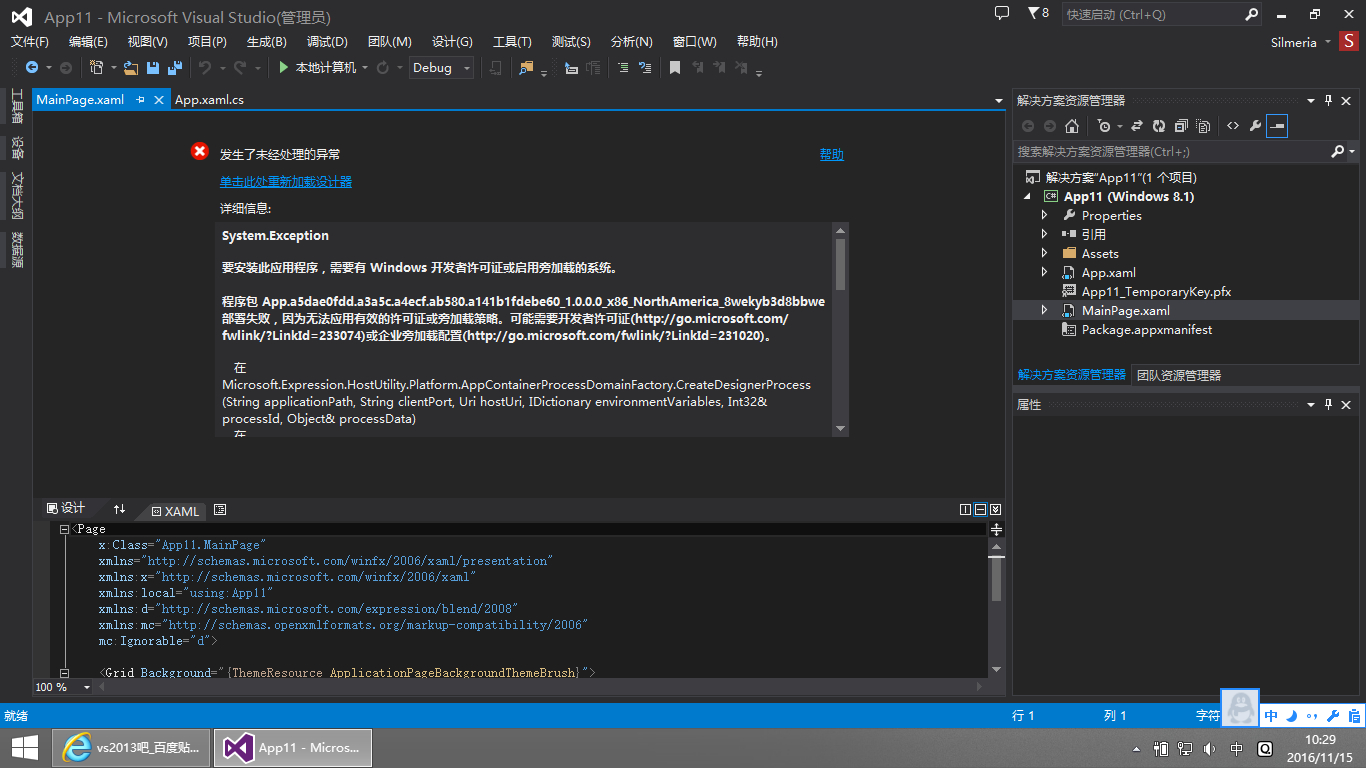Click the Save All toolbar icon
Image resolution: width=1366 pixels, height=768 pixels.
coord(175,68)
